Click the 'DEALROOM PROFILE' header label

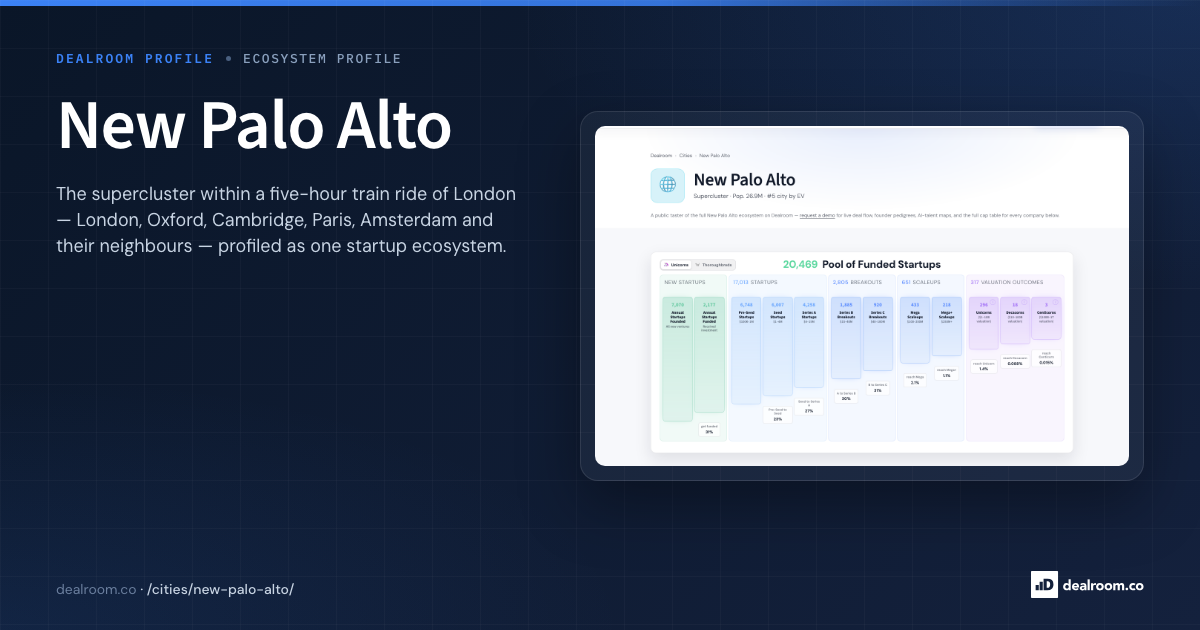pyautogui.click(x=135, y=59)
